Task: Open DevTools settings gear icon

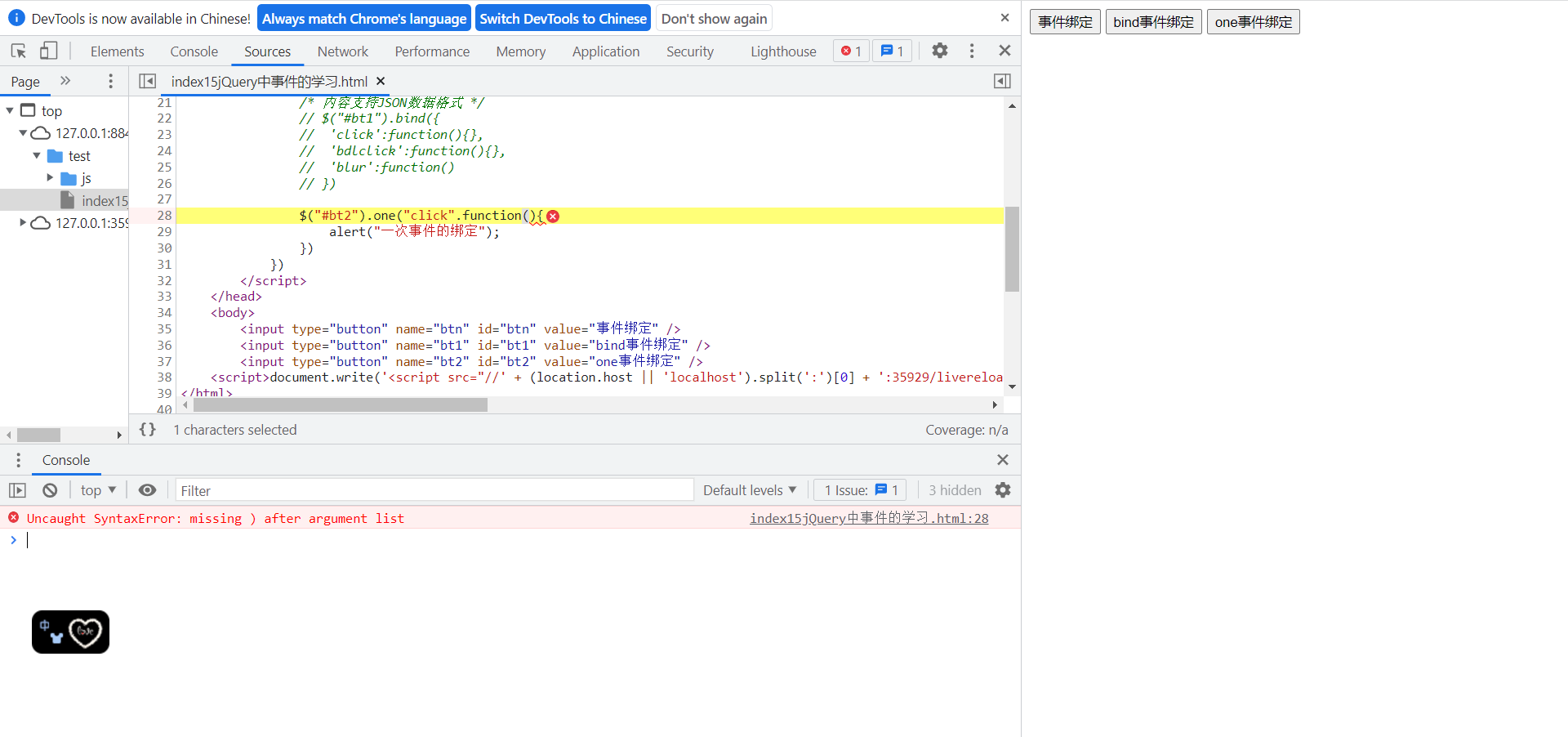Action: tap(940, 51)
